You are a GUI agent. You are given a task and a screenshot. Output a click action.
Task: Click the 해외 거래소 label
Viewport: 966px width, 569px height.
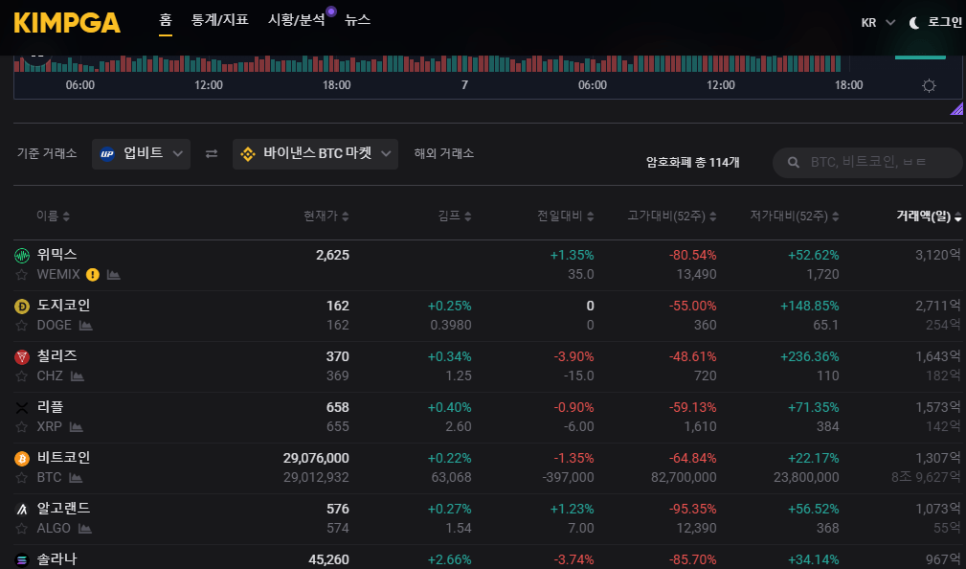coord(444,153)
